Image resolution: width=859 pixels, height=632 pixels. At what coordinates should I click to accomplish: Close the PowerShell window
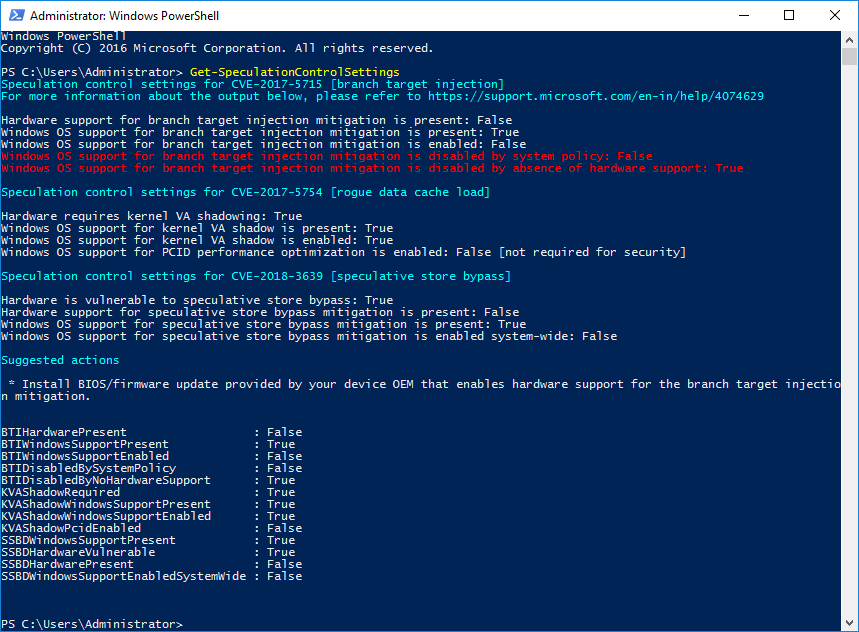click(835, 16)
